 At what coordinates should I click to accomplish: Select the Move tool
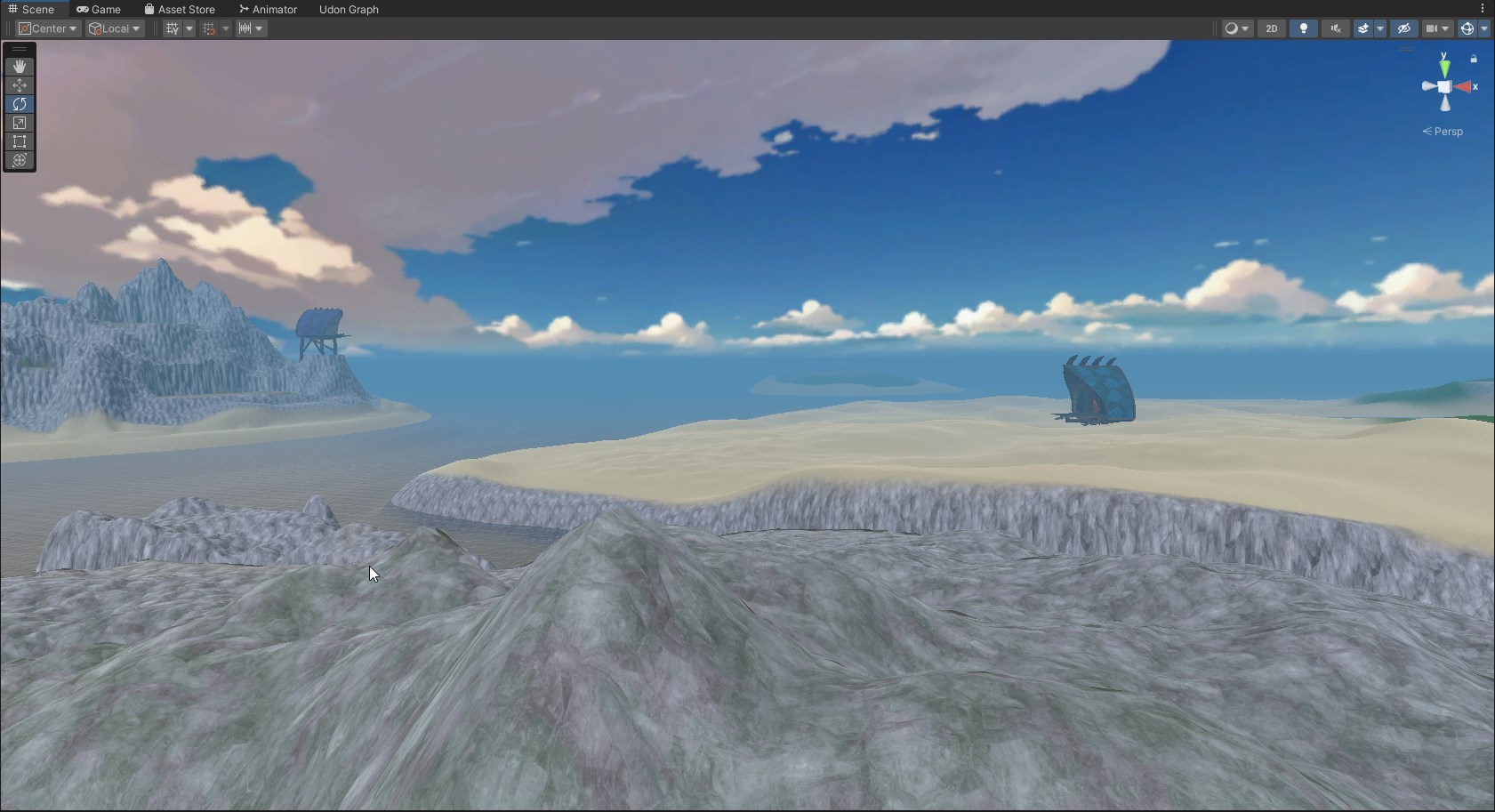[20, 85]
